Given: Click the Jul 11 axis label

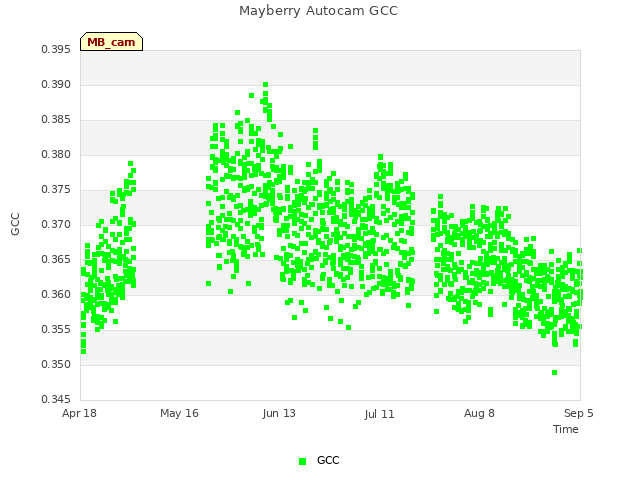Looking at the screenshot, I should [379, 414].
